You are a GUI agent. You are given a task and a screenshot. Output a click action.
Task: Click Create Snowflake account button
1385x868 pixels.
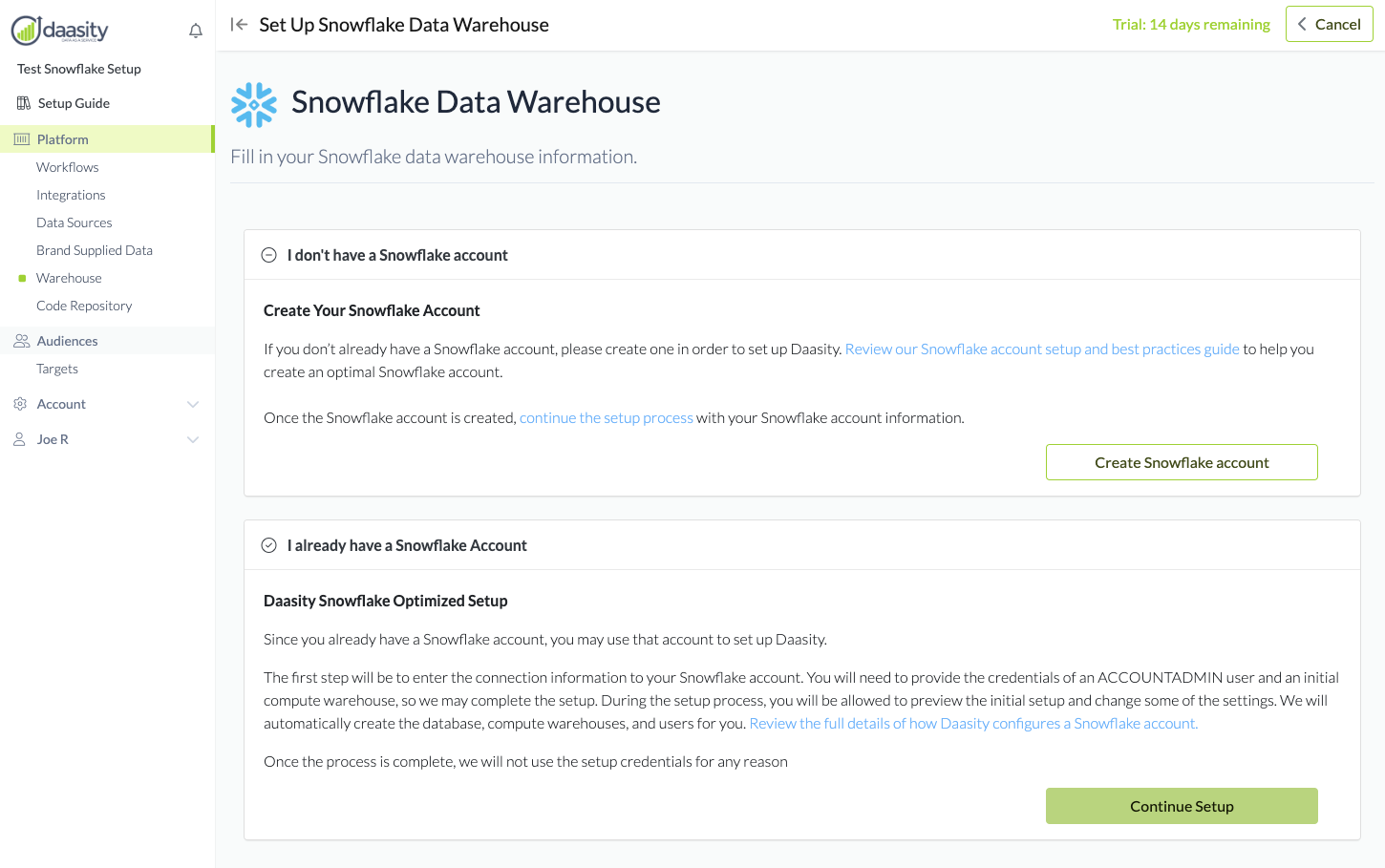tap(1182, 462)
